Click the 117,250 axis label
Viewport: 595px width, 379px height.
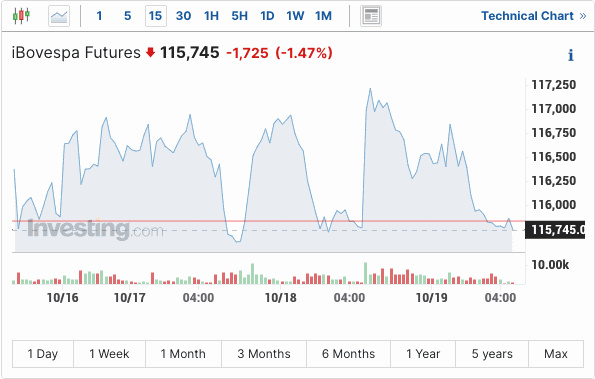pyautogui.click(x=554, y=85)
